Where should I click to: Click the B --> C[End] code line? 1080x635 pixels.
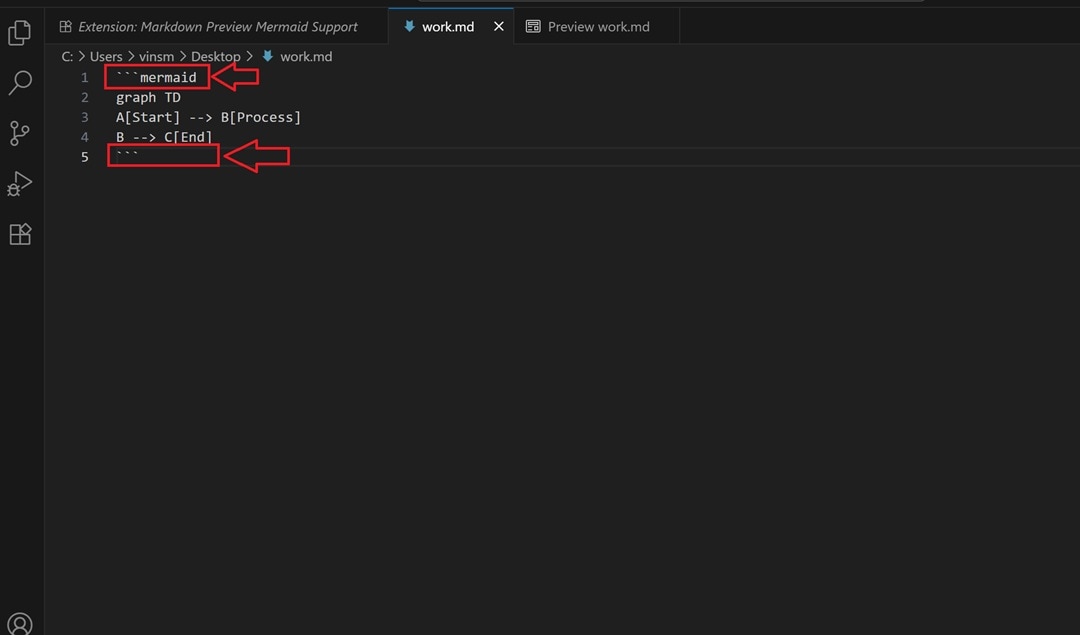click(164, 137)
